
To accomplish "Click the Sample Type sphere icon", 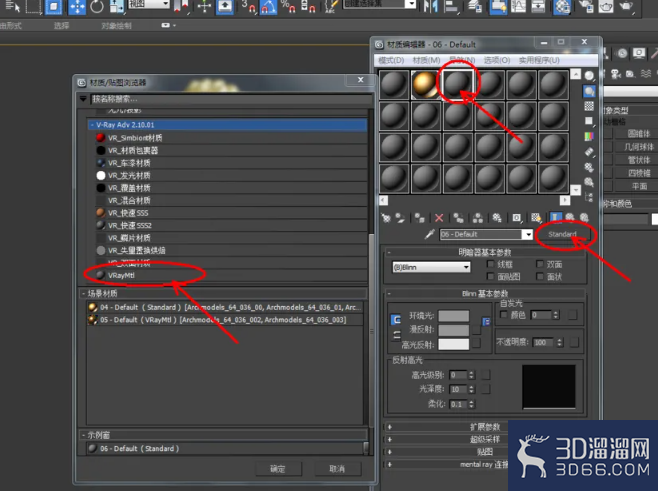I will (x=589, y=76).
